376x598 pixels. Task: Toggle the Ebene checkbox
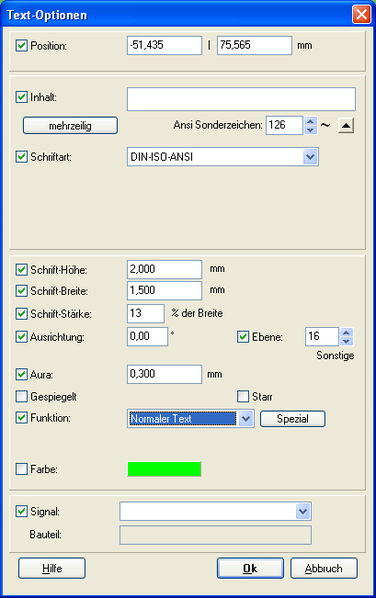pos(243,337)
